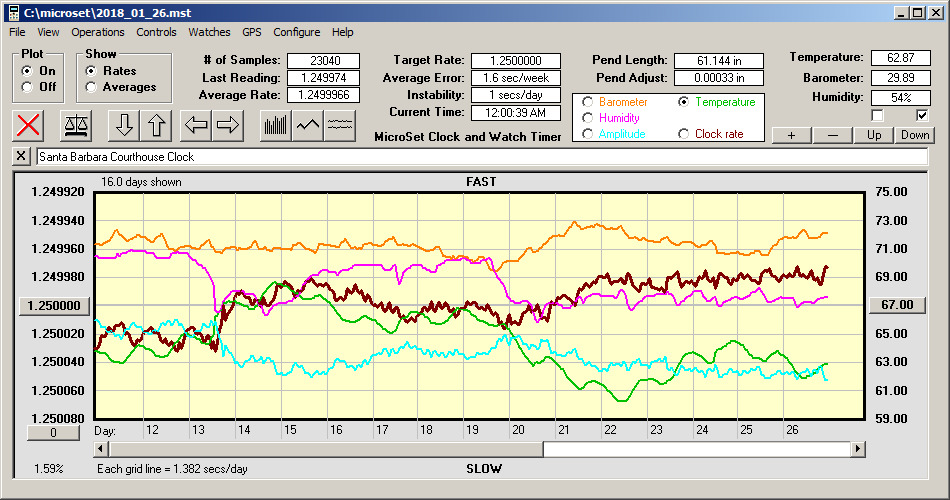
Task: Click the wavy lines graph icon
Action: [341, 125]
